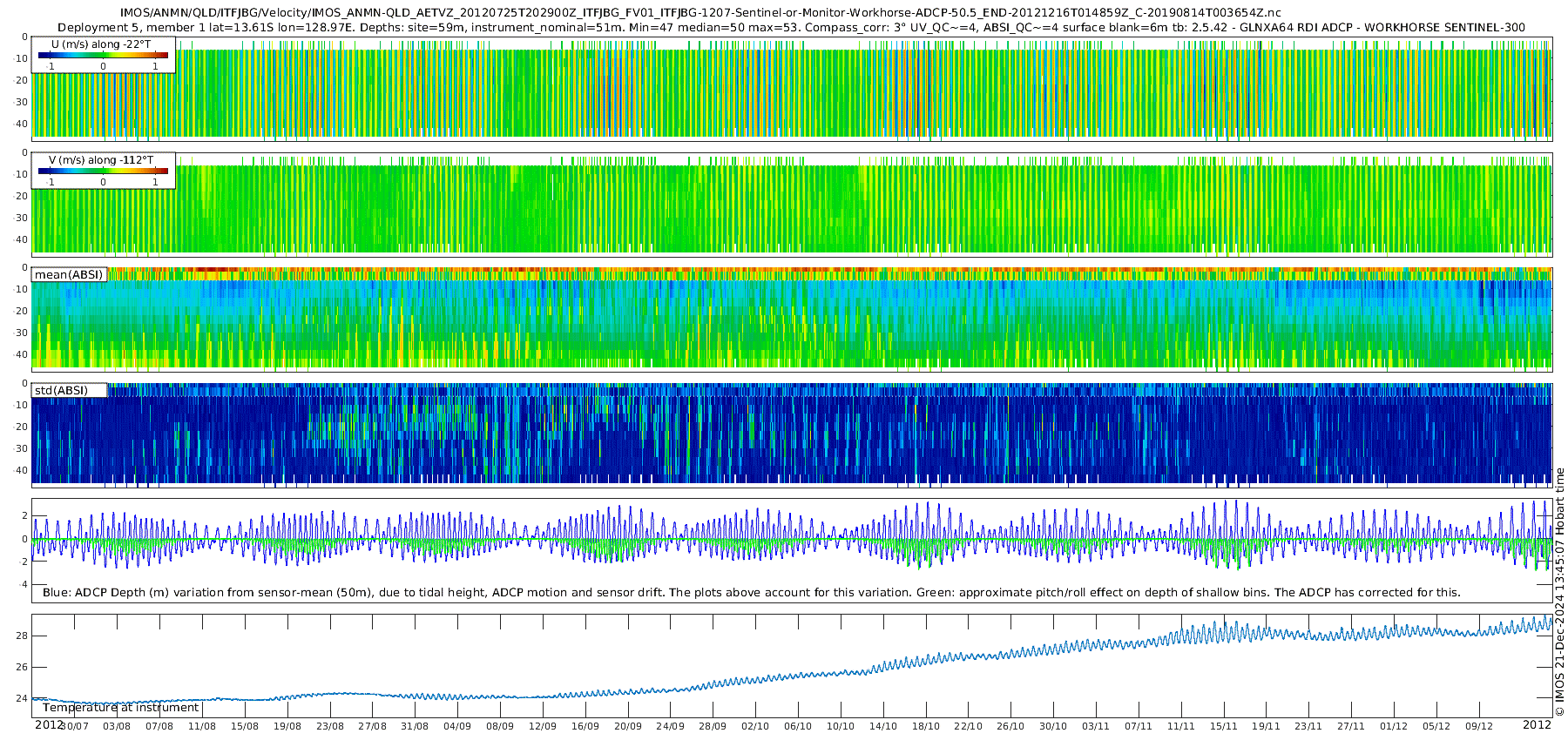Click the file path title text at top

700,13
